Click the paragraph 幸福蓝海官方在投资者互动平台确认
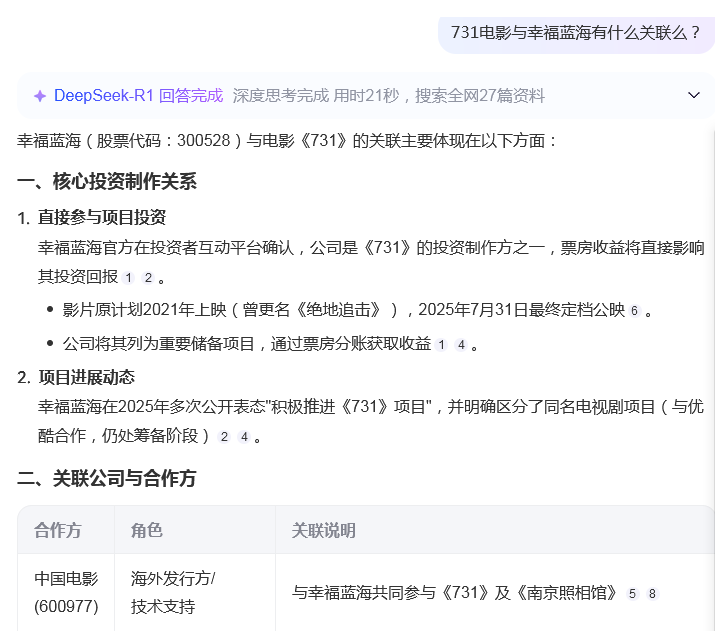This screenshot has width=715, height=631. [x=371, y=262]
